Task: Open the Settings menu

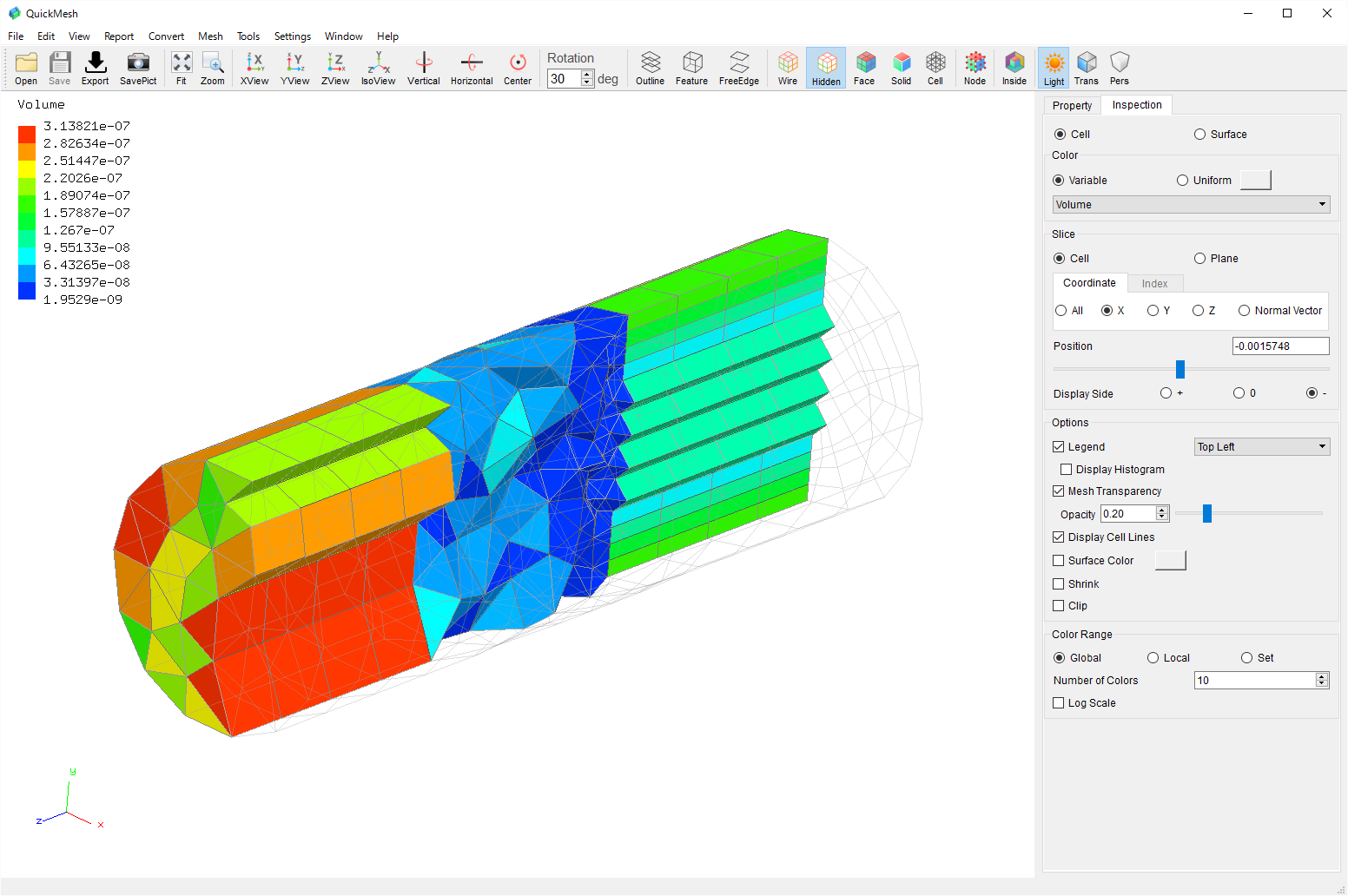Action: (293, 36)
